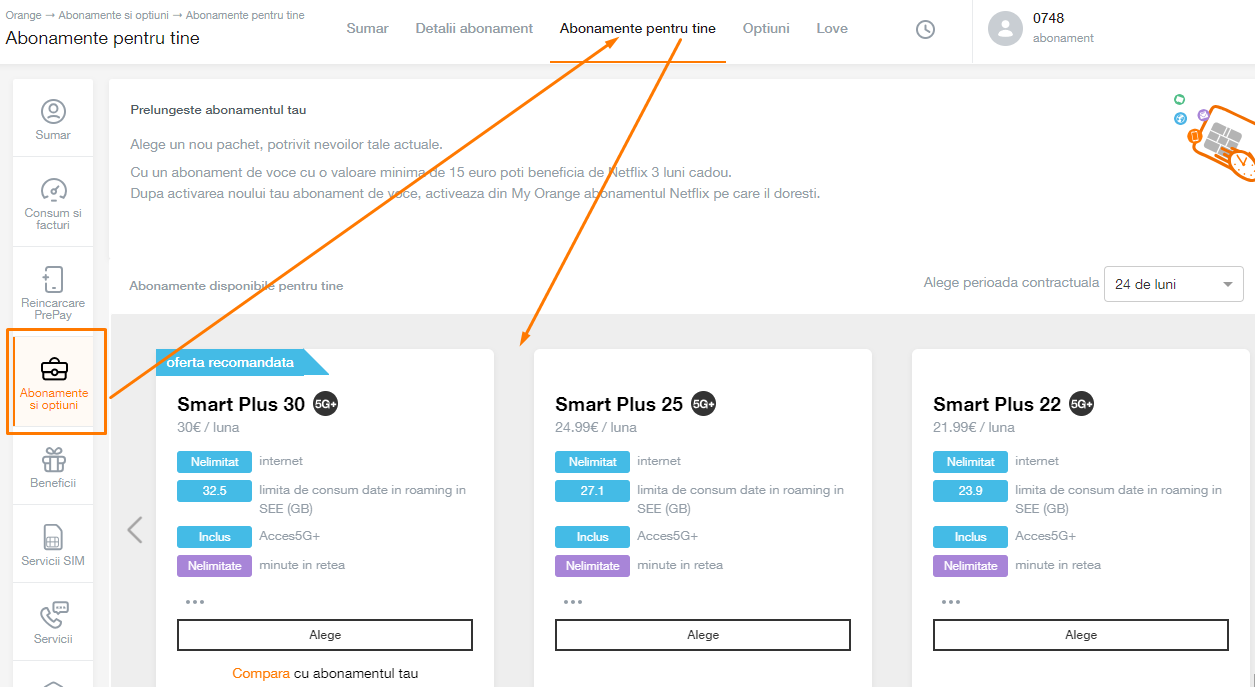Image resolution: width=1255 pixels, height=687 pixels.
Task: Choose Smart Plus 22 with Alege button
Action: coord(1081,635)
